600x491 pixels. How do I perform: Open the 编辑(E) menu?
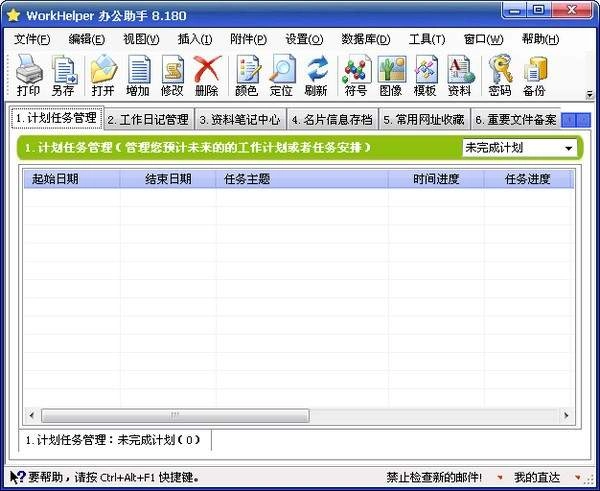click(x=87, y=39)
